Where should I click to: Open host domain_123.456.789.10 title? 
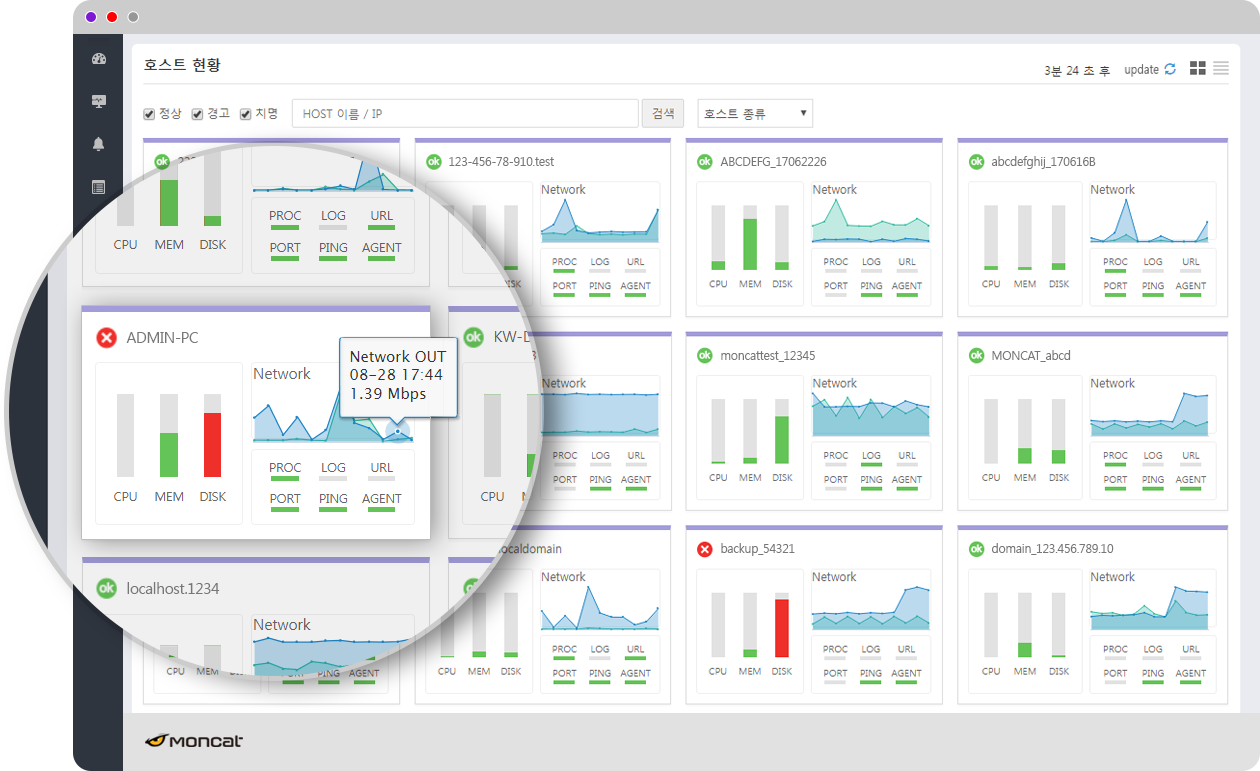tap(1052, 549)
